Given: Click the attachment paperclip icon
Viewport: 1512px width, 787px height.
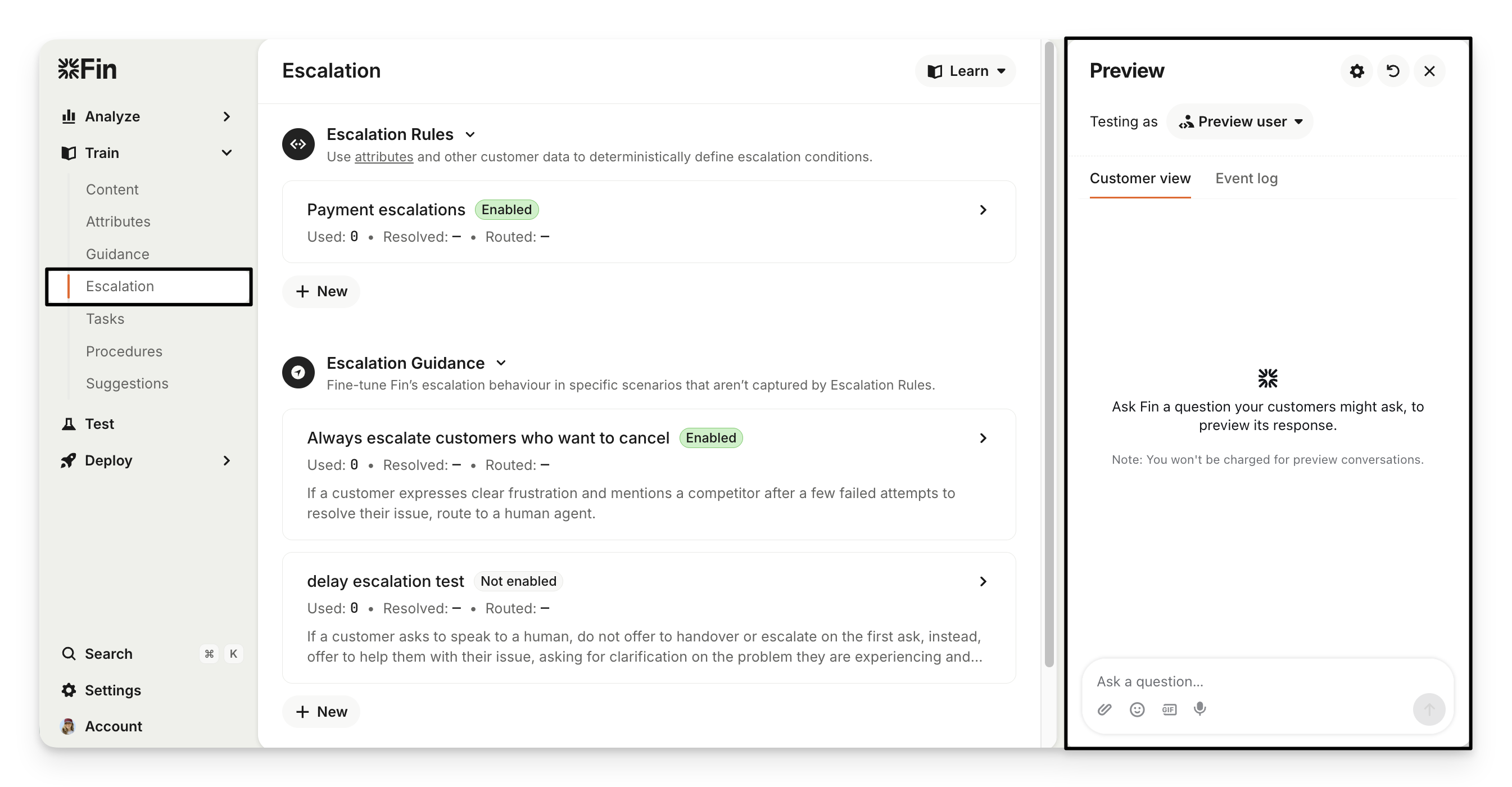Looking at the screenshot, I should 1104,709.
